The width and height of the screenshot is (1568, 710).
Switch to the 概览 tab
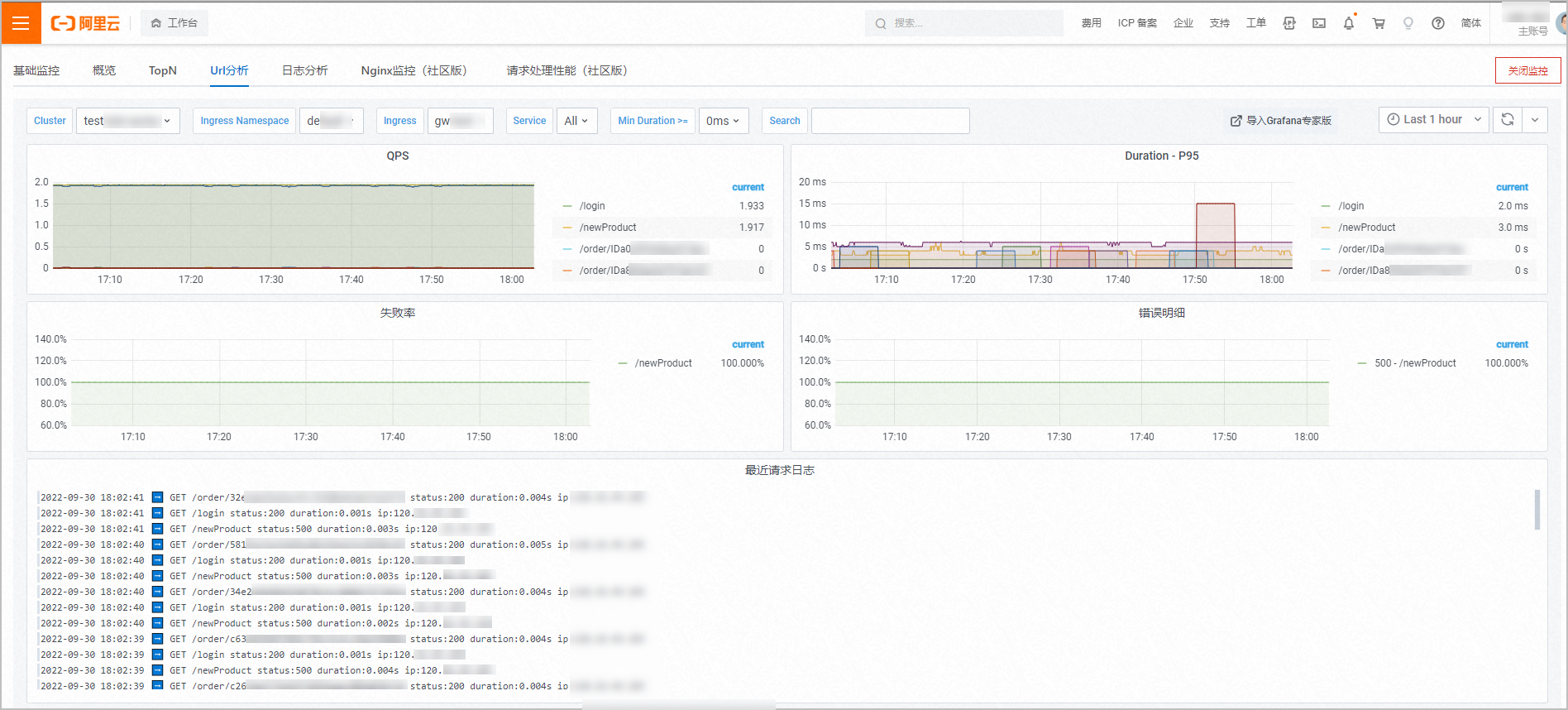(x=104, y=70)
